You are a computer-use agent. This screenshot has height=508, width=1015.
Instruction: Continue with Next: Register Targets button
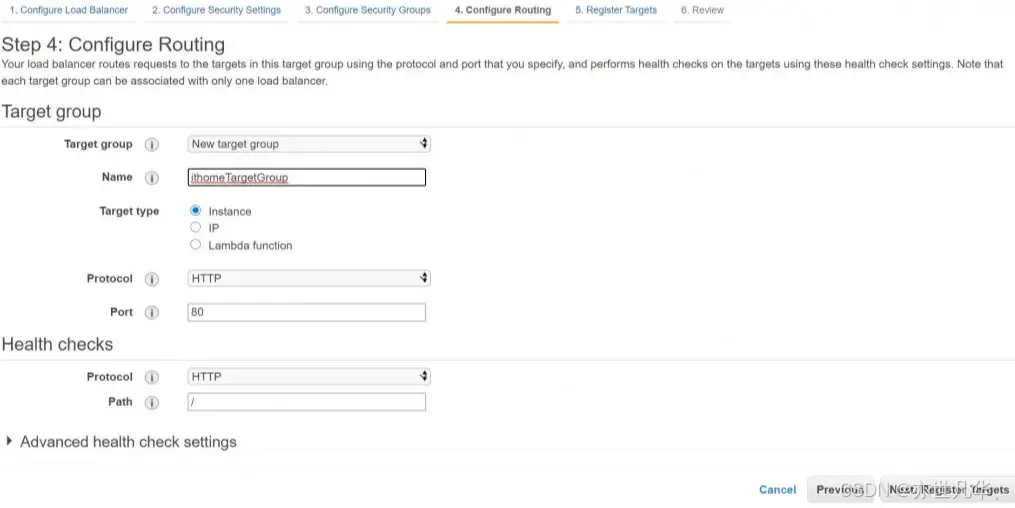point(948,490)
